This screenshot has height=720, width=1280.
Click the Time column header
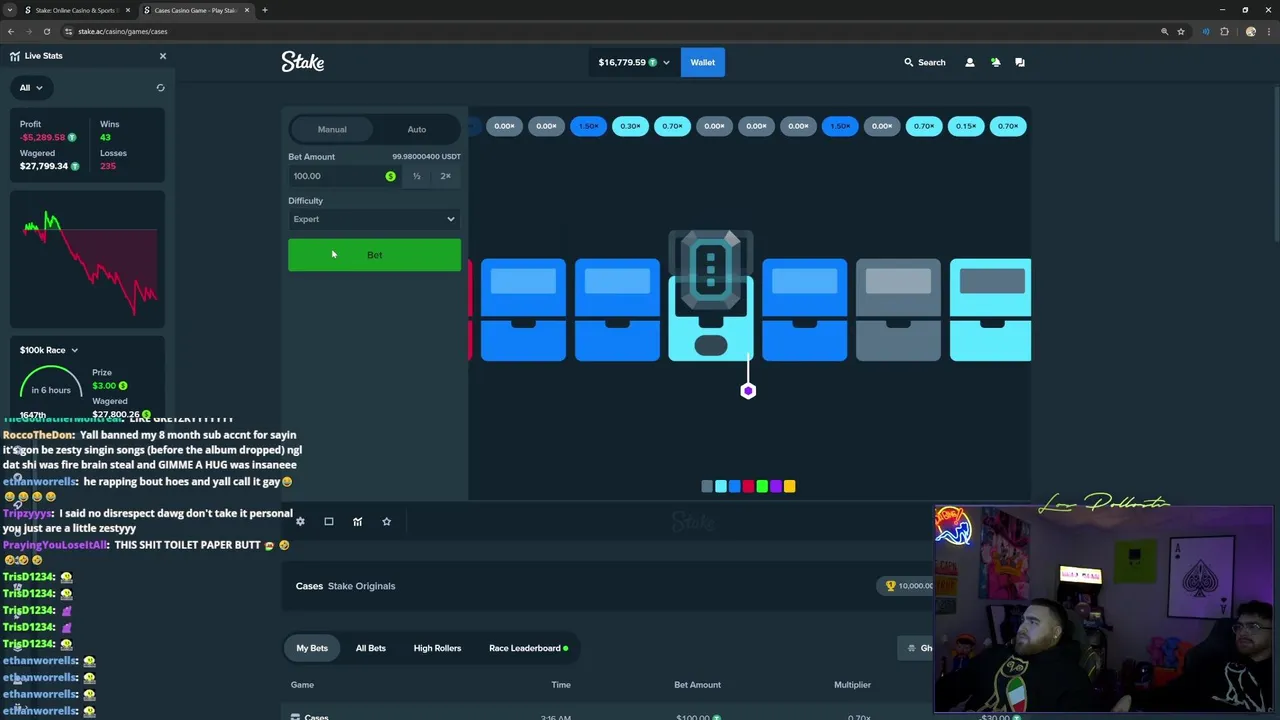pos(561,685)
